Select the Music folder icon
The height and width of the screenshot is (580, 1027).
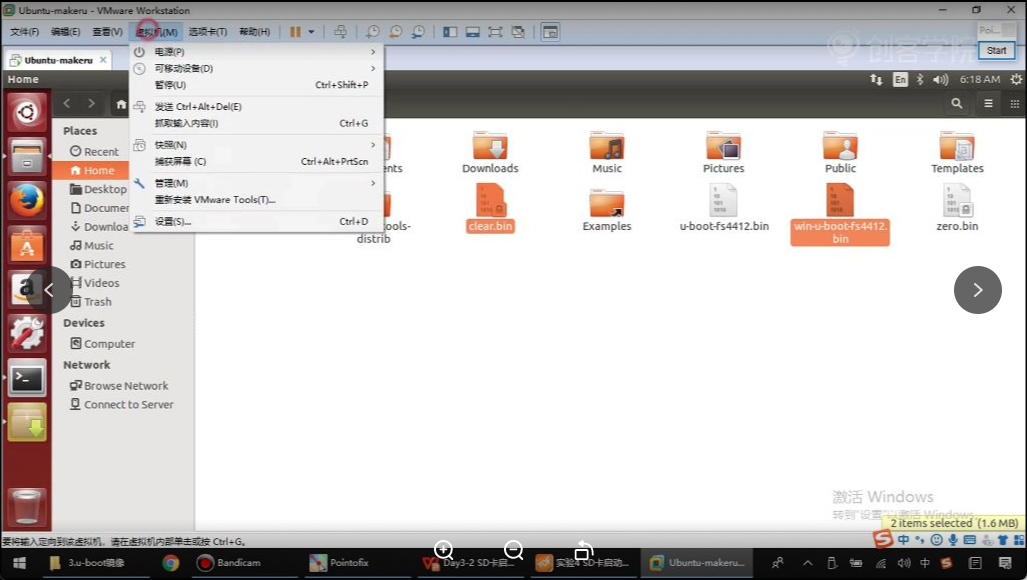[607, 145]
